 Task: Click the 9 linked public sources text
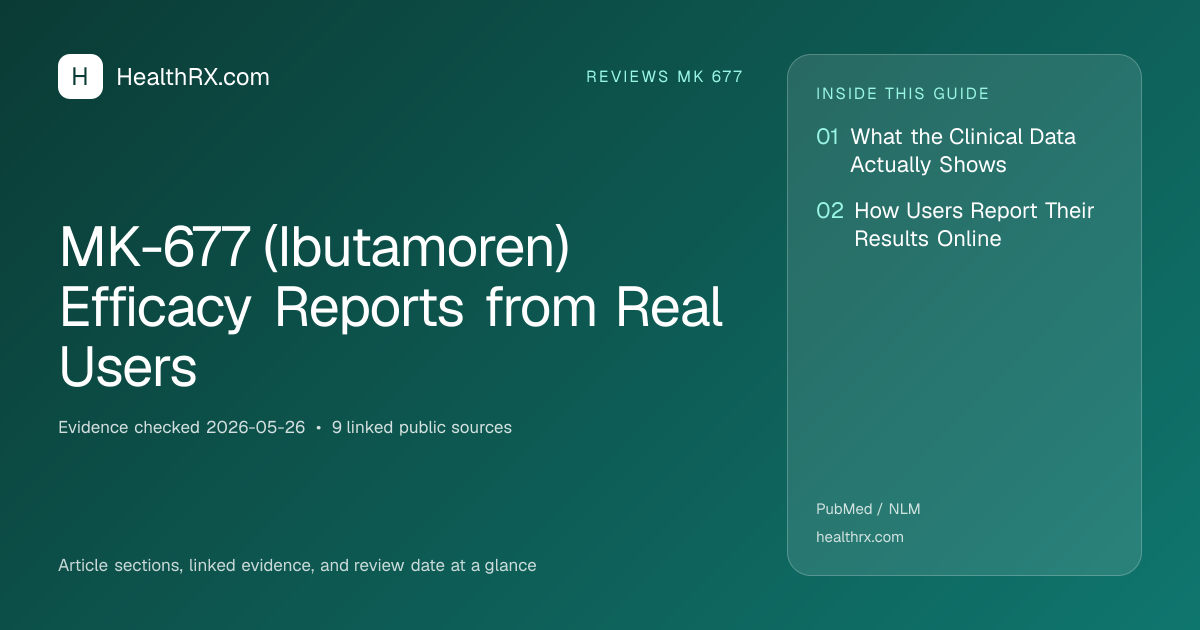coord(422,427)
